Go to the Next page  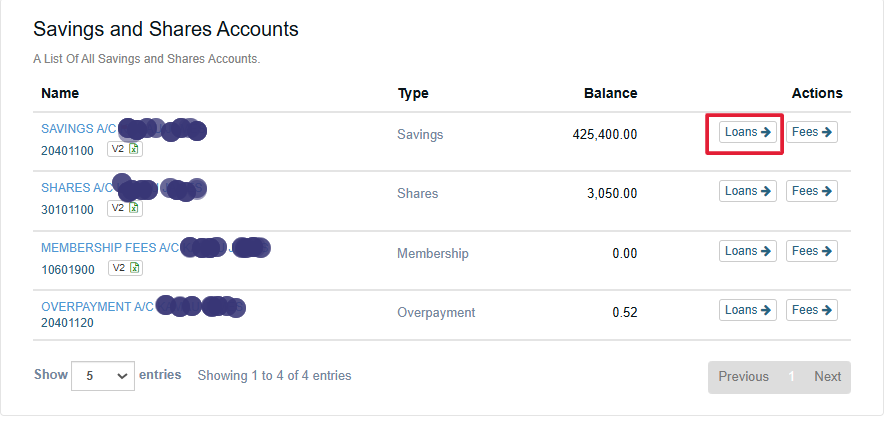click(x=827, y=377)
